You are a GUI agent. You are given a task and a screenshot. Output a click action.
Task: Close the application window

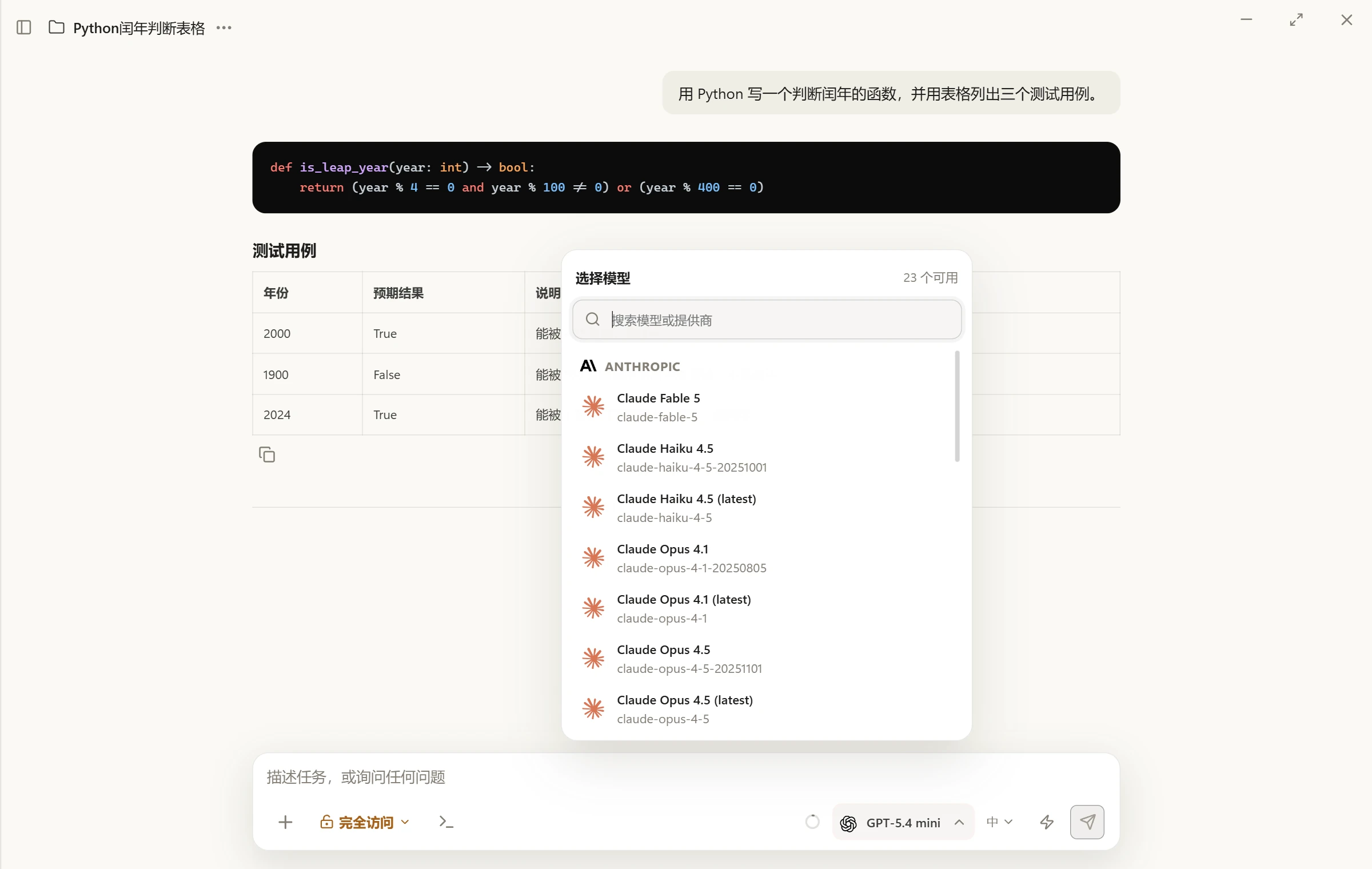1347,20
